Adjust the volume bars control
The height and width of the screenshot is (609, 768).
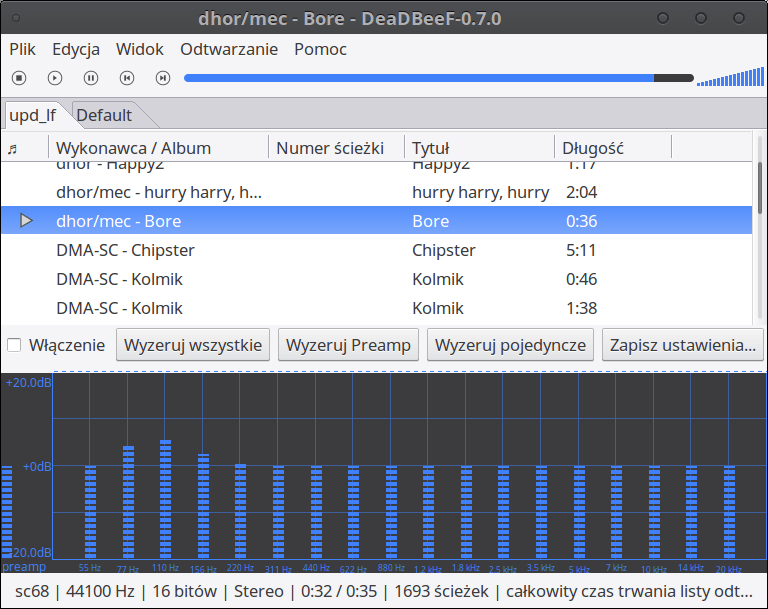click(730, 77)
